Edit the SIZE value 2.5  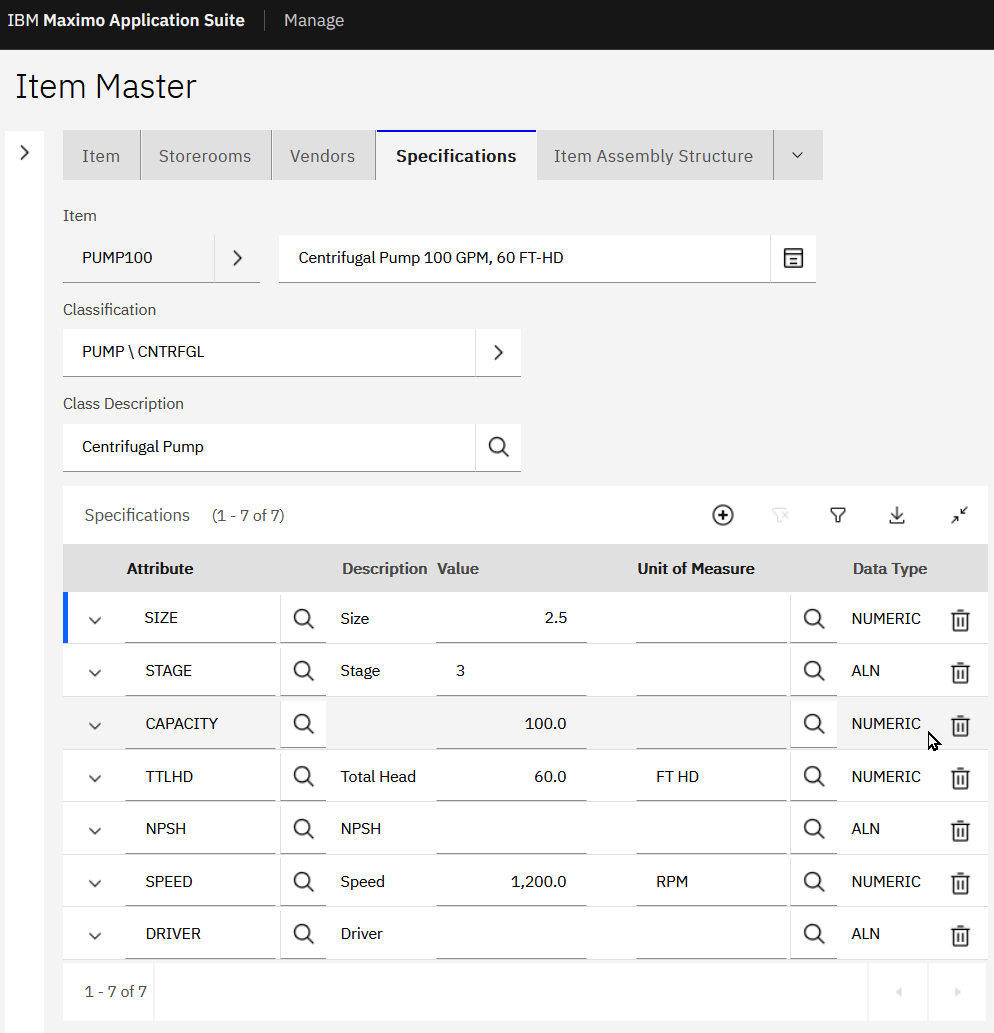pos(511,619)
